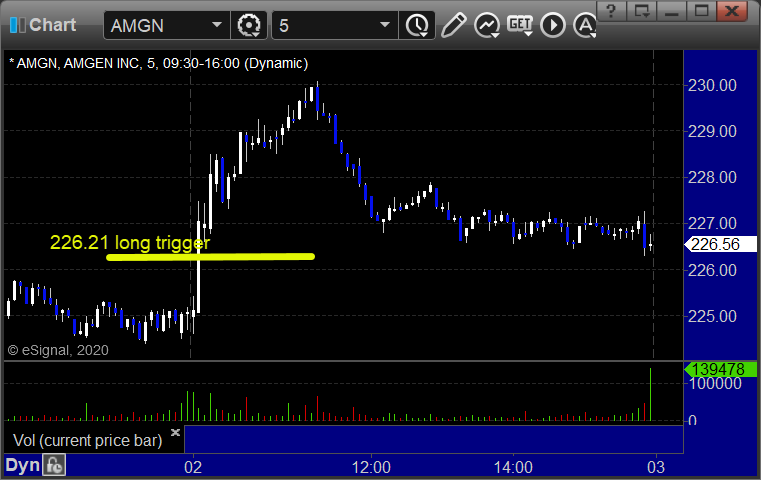The height and width of the screenshot is (480, 761).
Task: Click the help question mark button
Action: coord(611,11)
